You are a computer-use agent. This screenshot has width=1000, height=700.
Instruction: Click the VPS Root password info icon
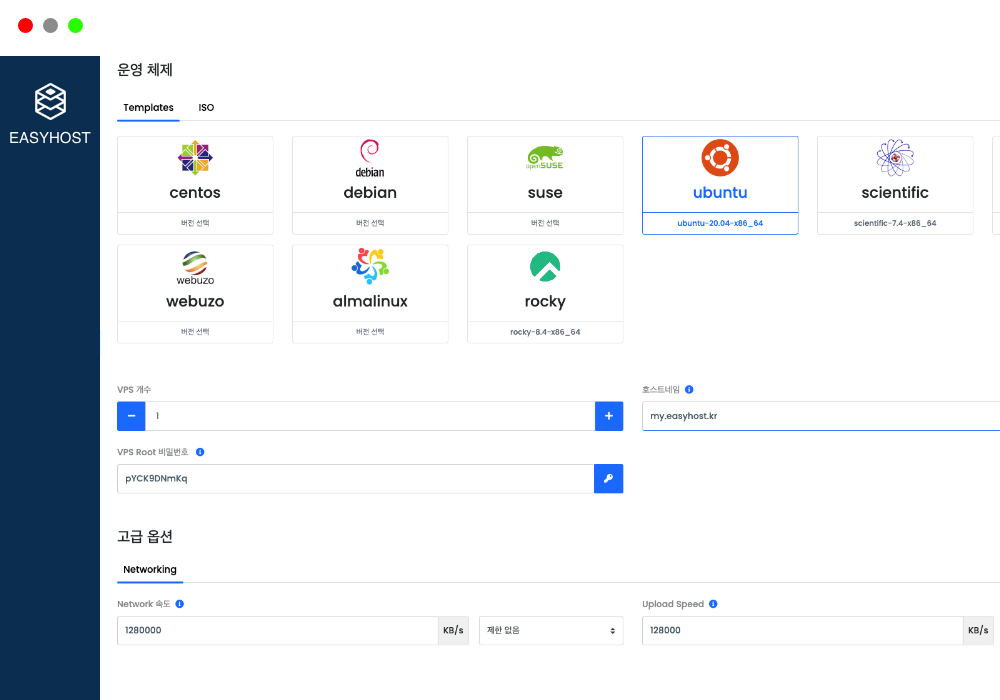point(200,452)
